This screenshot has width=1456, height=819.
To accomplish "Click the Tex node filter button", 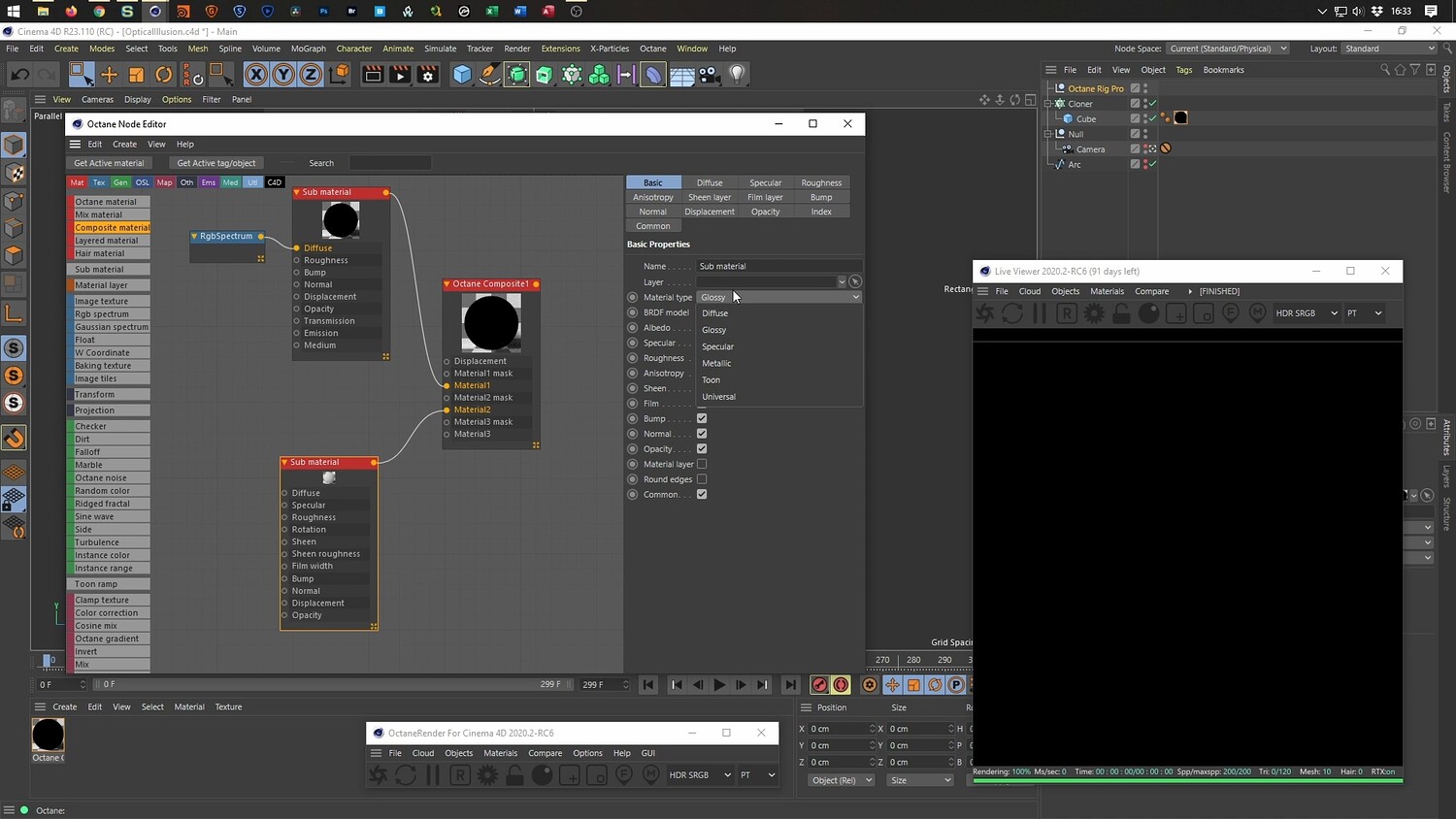I will point(99,182).
